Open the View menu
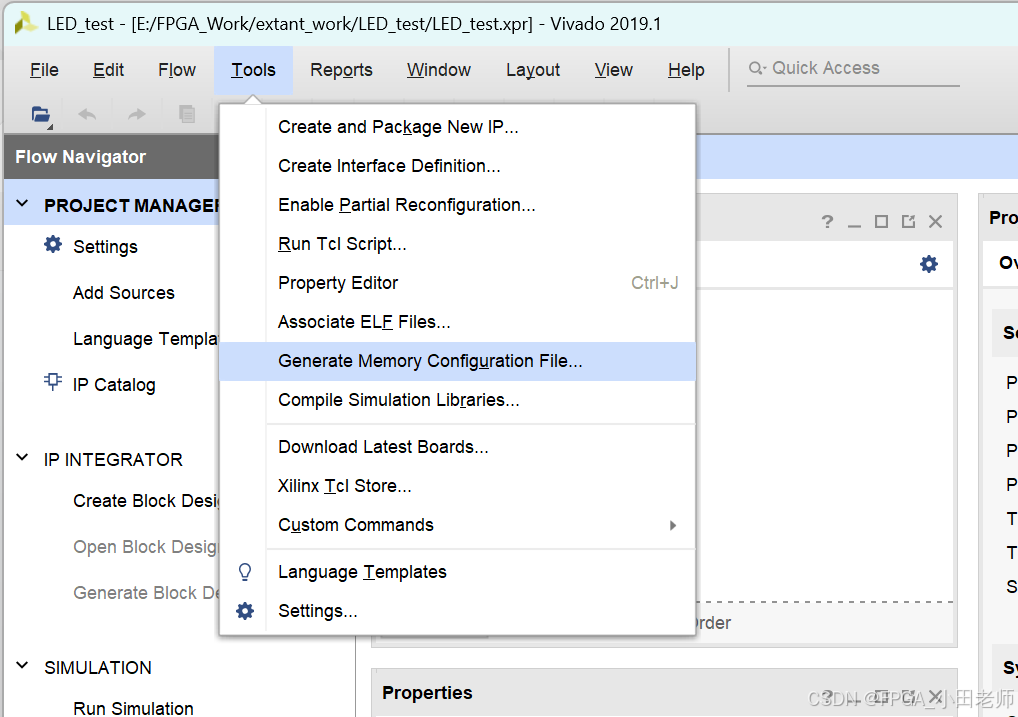The width and height of the screenshot is (1018, 717). [614, 69]
